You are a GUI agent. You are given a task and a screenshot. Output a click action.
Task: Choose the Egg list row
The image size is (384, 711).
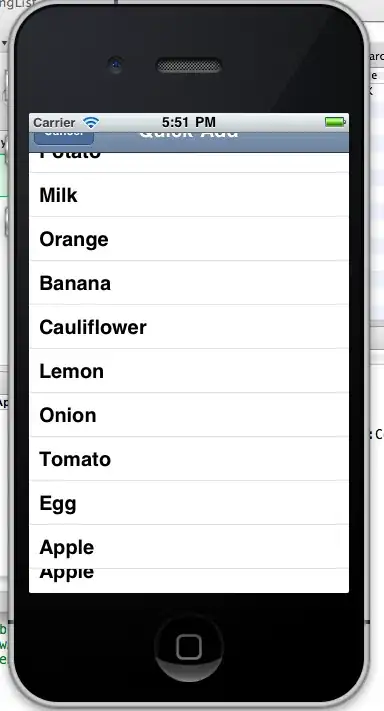coord(189,502)
